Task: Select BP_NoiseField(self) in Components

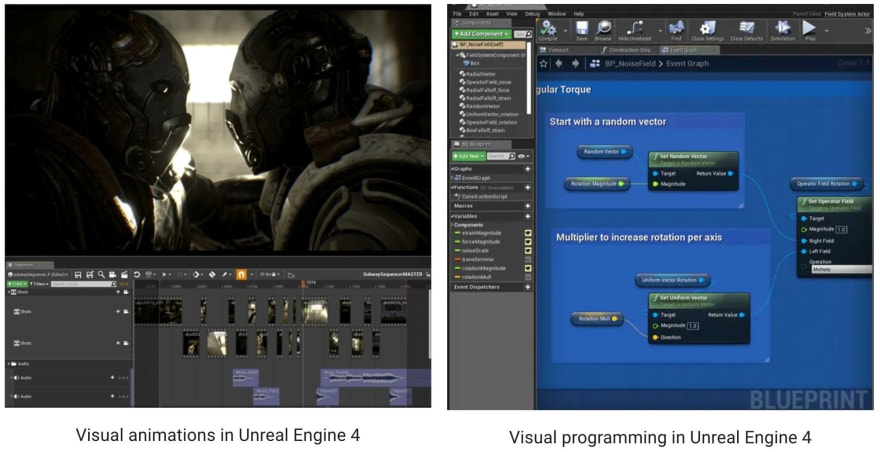Action: [489, 44]
